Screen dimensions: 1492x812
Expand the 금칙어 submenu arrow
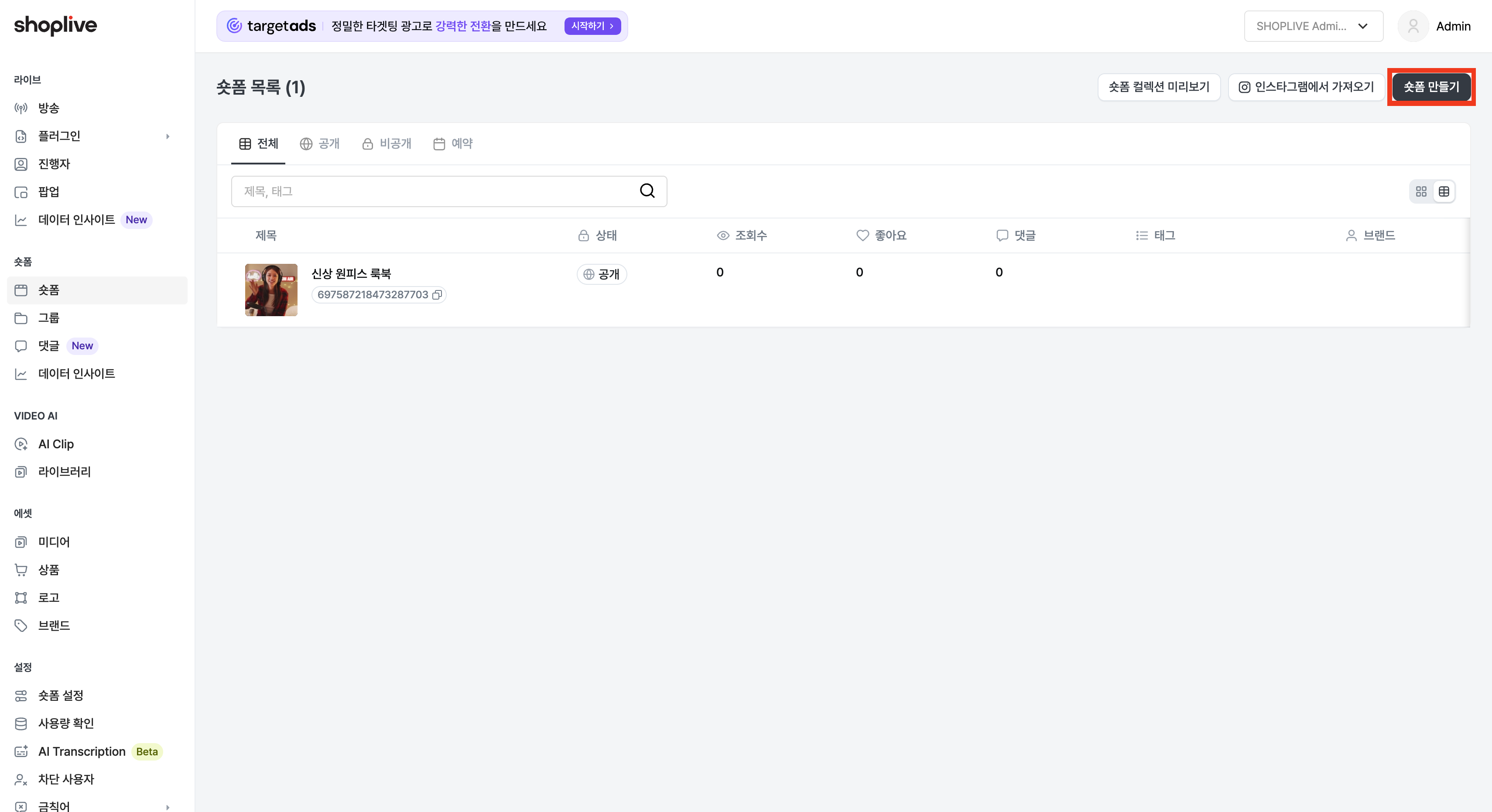click(x=168, y=807)
